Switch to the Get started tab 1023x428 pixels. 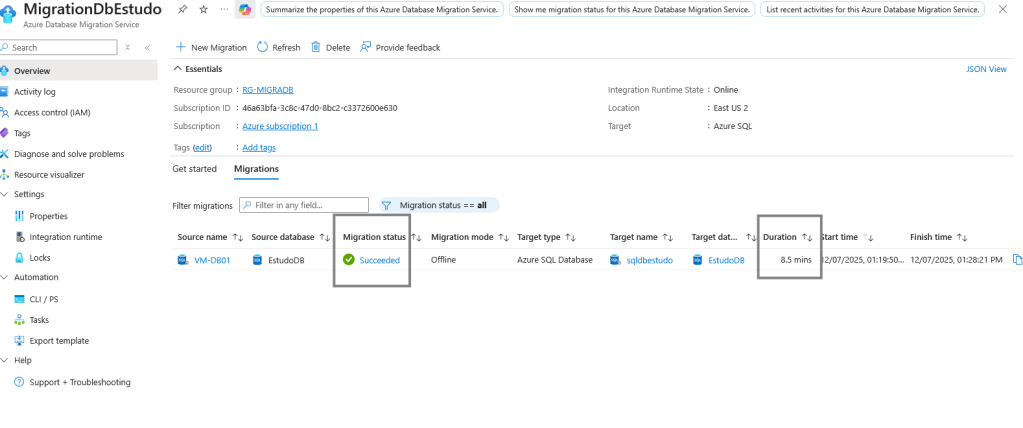[194, 169]
